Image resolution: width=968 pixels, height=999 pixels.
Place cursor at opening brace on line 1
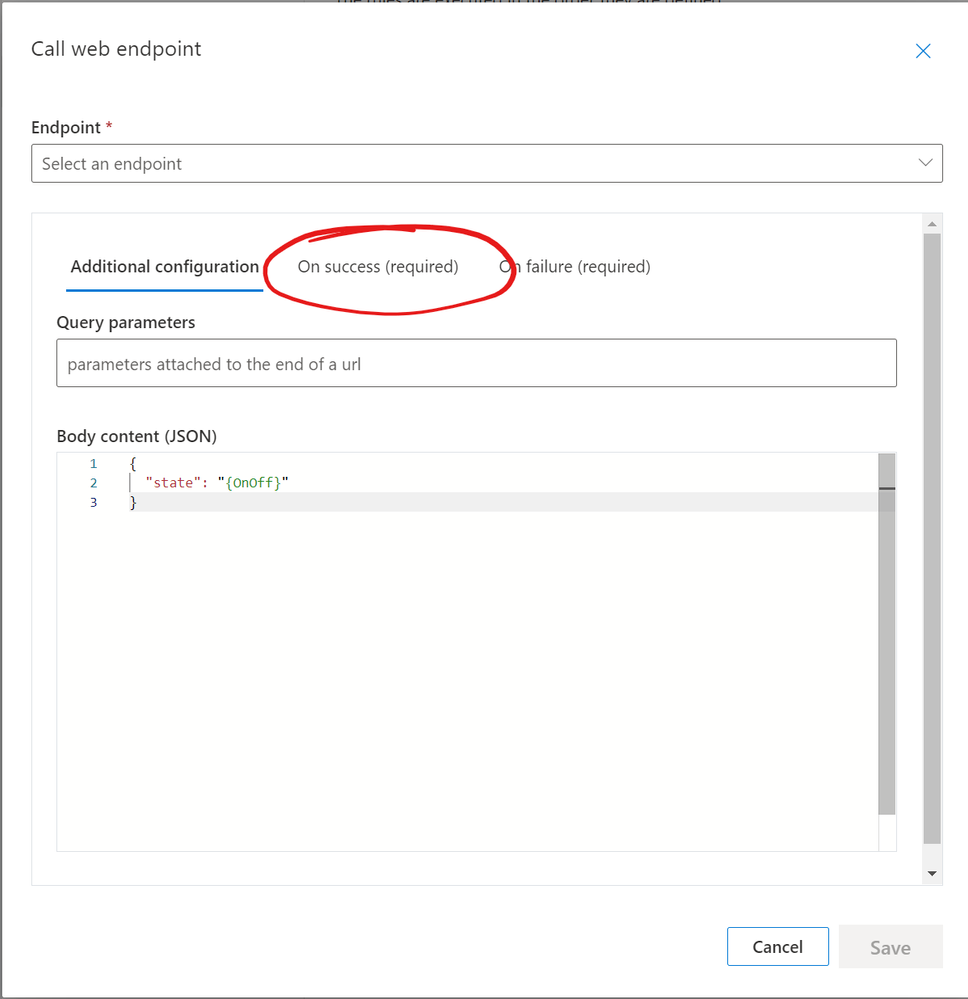click(x=133, y=464)
